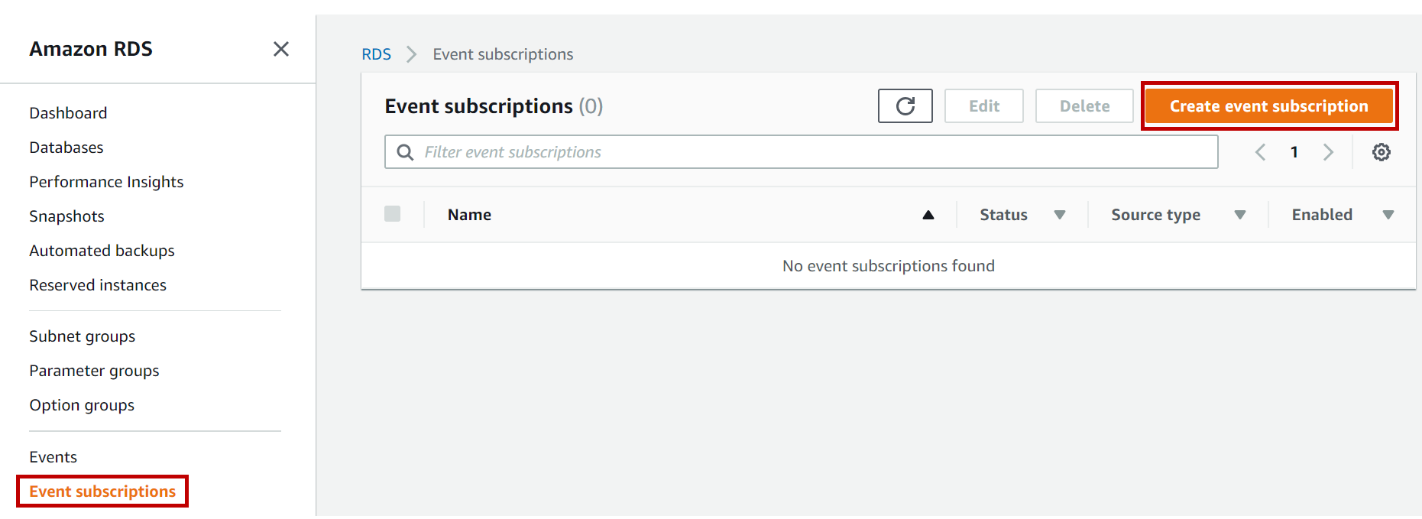Go to the next page arrow
The width and height of the screenshot is (1422, 519).
(x=1328, y=152)
